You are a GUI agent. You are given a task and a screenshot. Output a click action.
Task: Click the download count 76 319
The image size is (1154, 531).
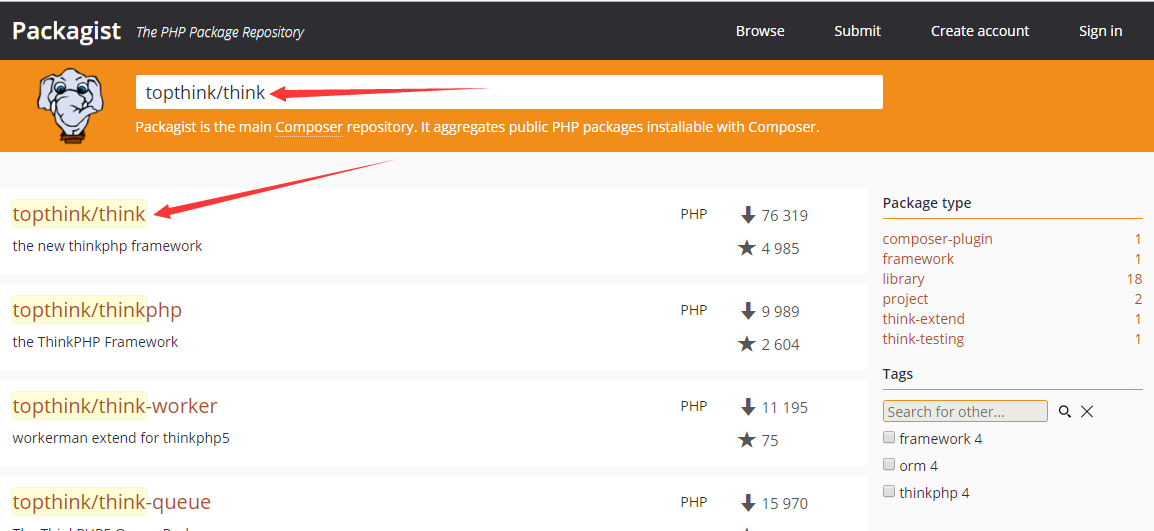tap(785, 216)
